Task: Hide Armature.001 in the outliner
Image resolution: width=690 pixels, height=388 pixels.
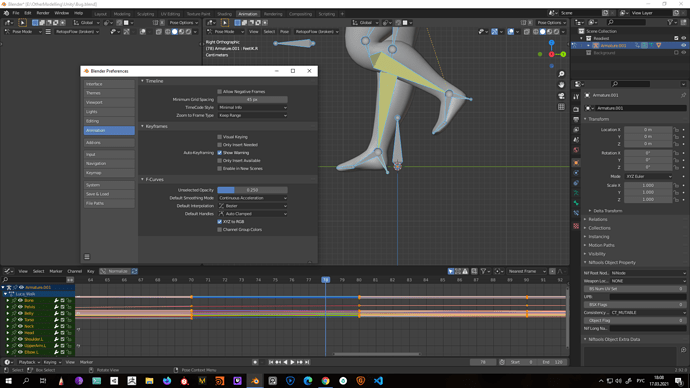Action: pyautogui.click(x=683, y=45)
